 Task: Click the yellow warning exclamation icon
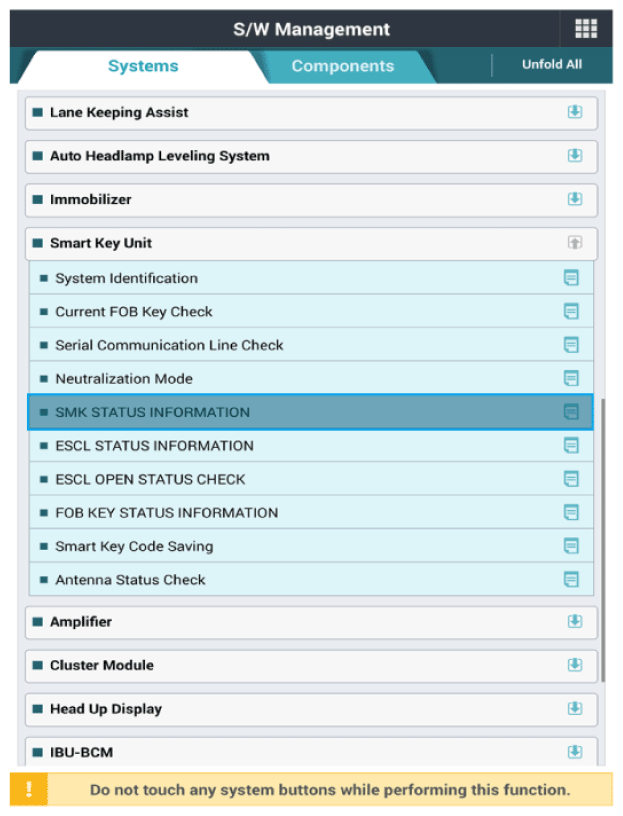(29, 789)
